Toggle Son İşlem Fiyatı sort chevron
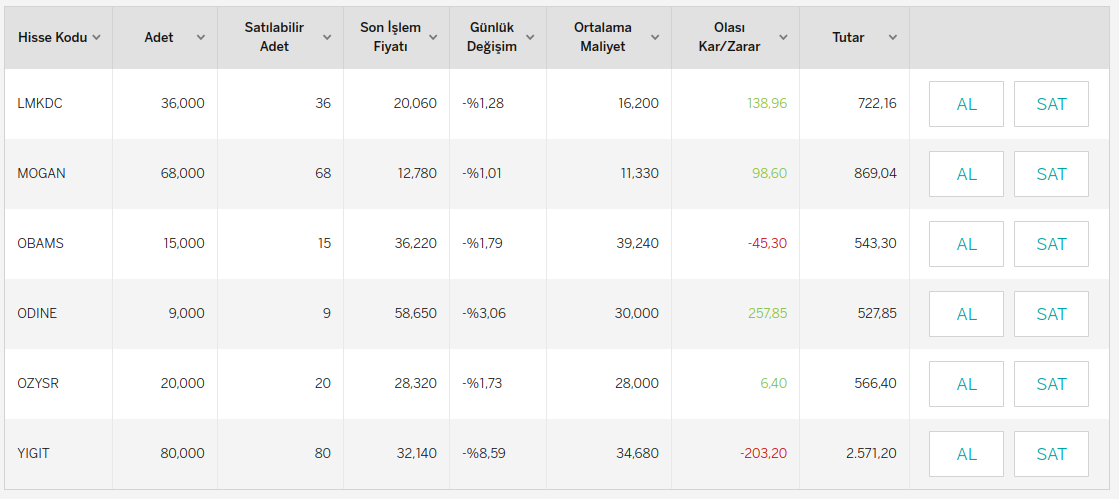The height and width of the screenshot is (499, 1119). [x=433, y=38]
